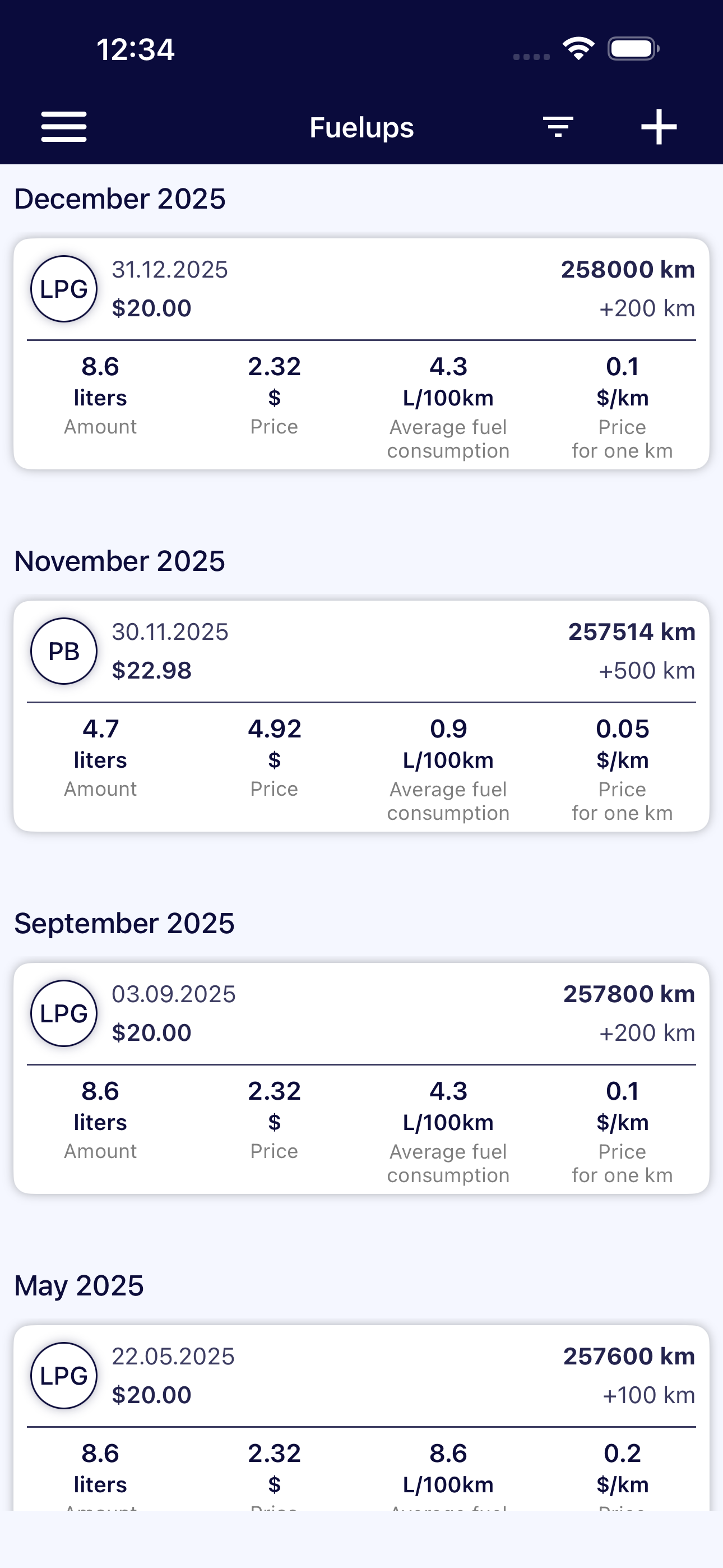Open the 257514 km fuelup entry

click(631, 632)
